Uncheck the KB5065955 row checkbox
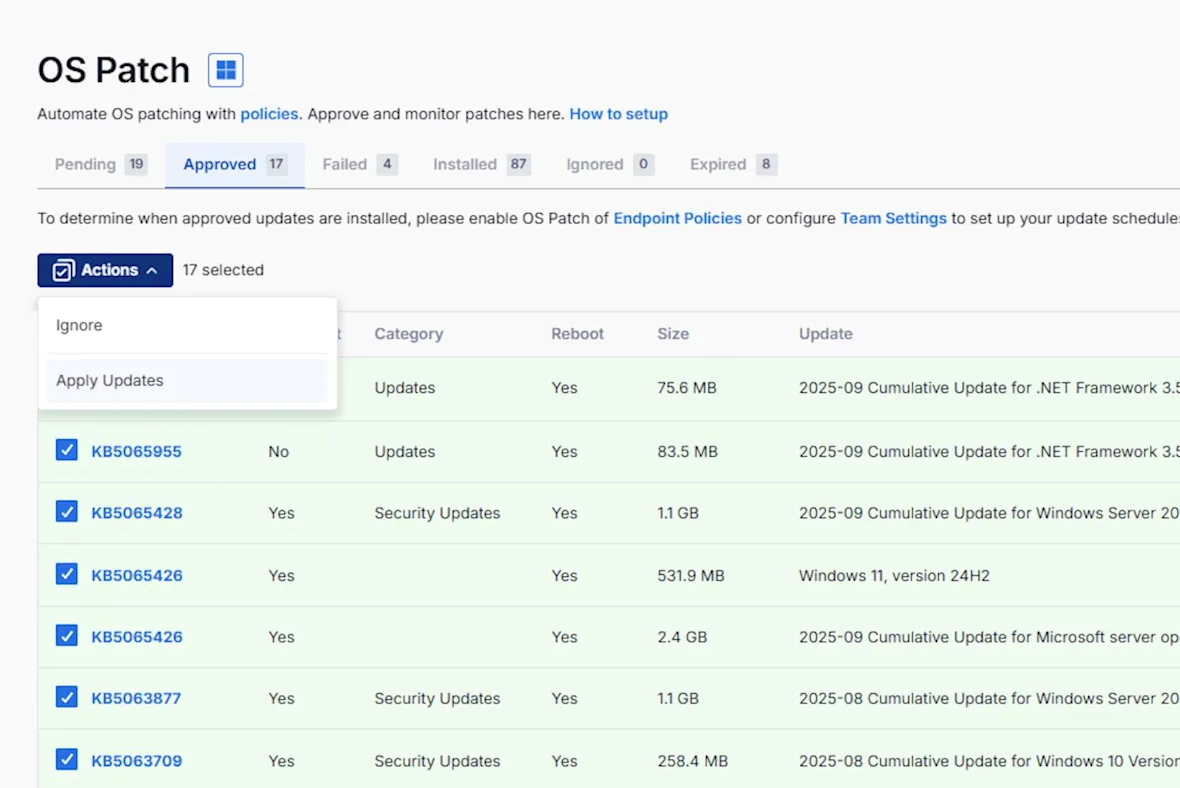Screen dimensions: 1180x788 pos(66,450)
